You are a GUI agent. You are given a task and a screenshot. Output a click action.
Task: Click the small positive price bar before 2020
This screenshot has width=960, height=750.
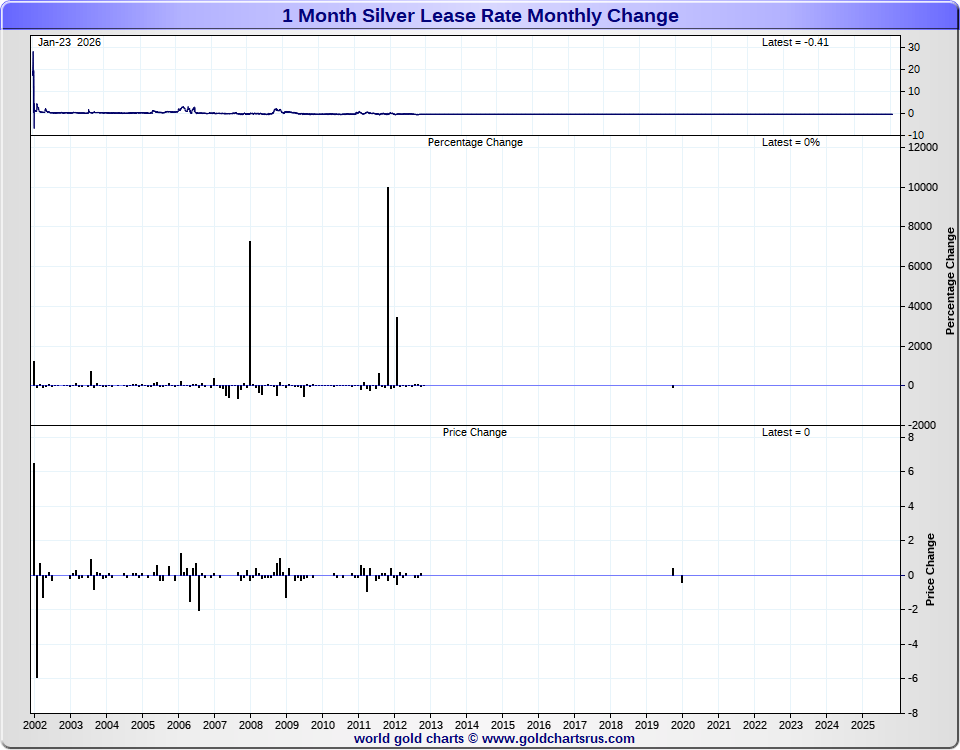click(673, 571)
